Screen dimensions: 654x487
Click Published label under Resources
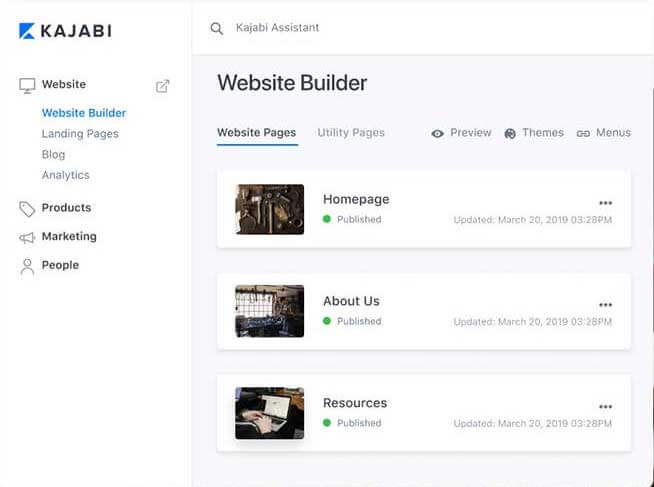359,423
